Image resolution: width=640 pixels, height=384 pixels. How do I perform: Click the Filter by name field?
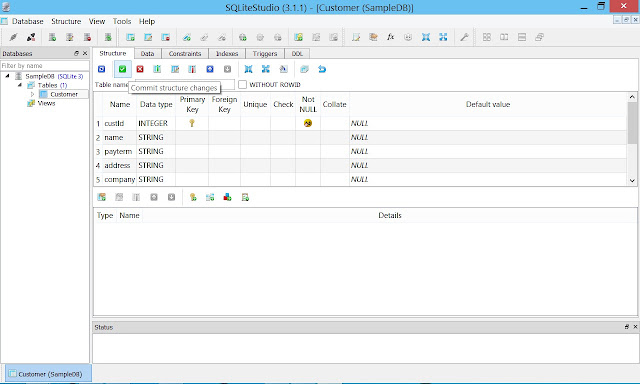click(x=45, y=65)
